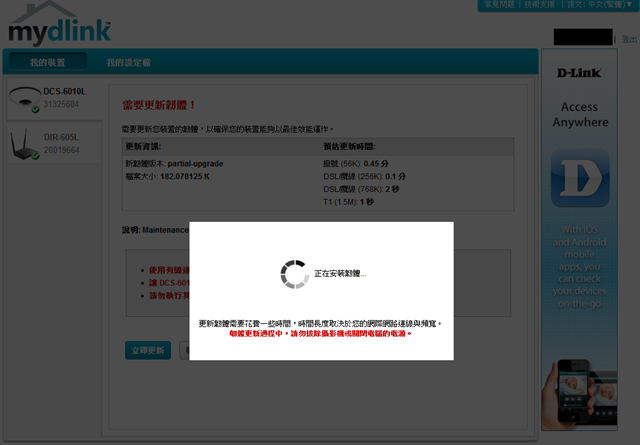Click the 需要更新韌體 heading
The image size is (640, 445).
158,105
